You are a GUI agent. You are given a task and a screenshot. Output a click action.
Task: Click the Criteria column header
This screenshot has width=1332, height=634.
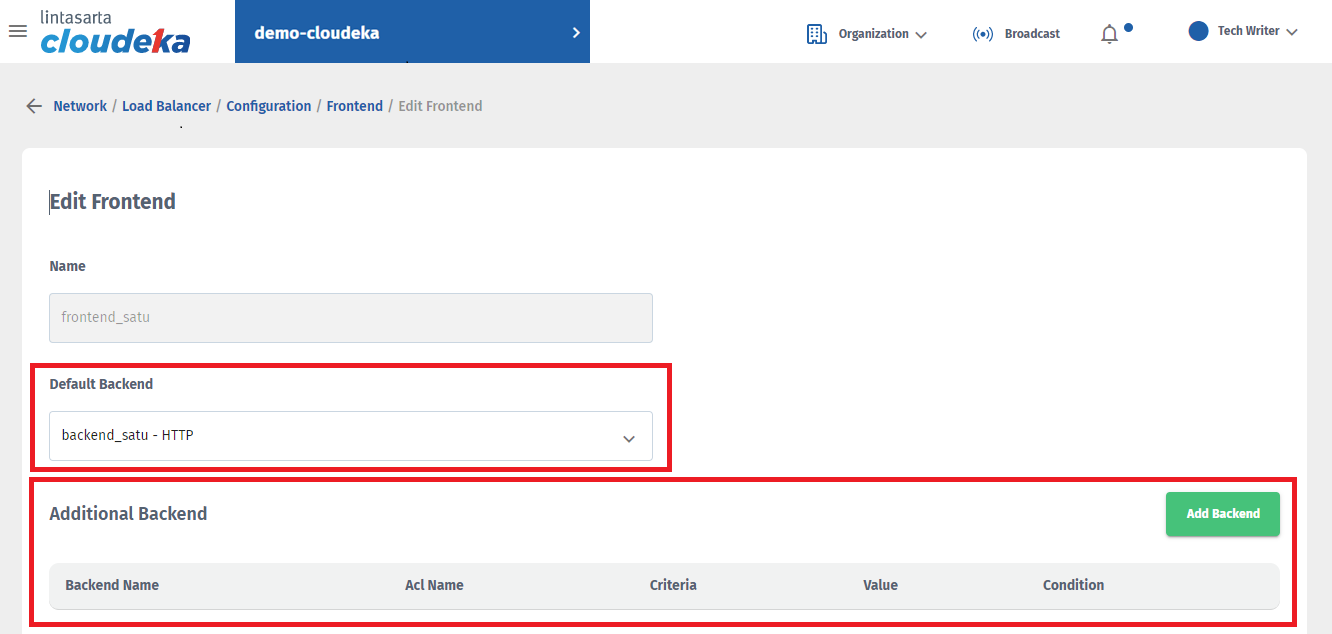(673, 585)
